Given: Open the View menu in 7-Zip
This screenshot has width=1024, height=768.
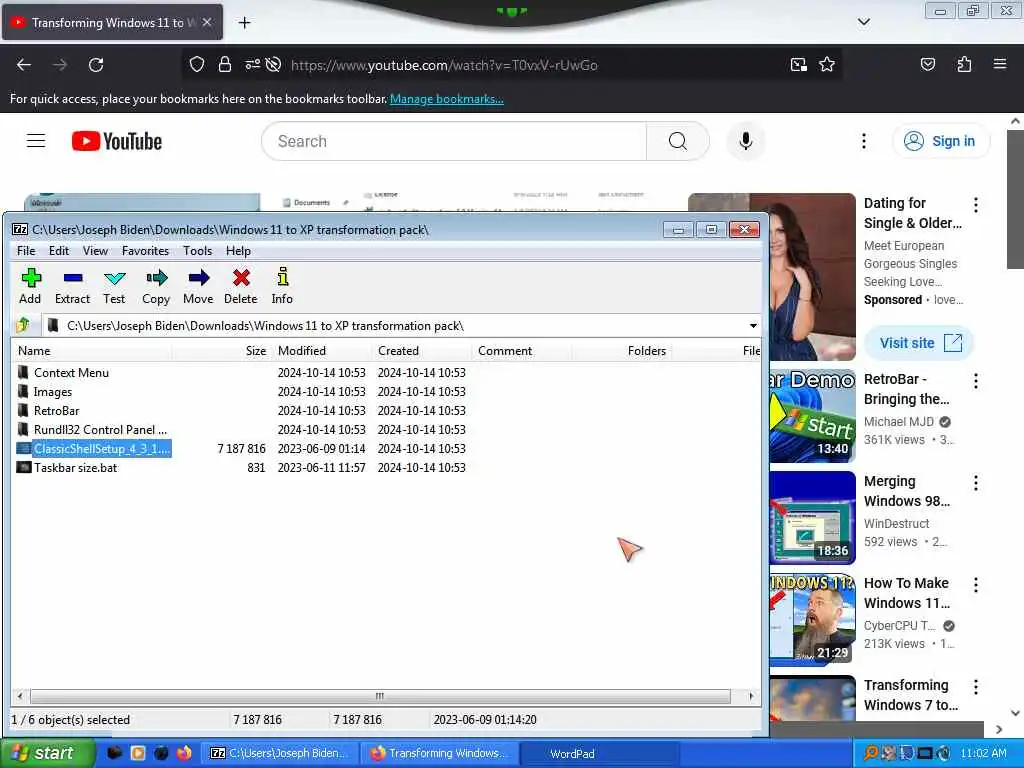Looking at the screenshot, I should (95, 251).
